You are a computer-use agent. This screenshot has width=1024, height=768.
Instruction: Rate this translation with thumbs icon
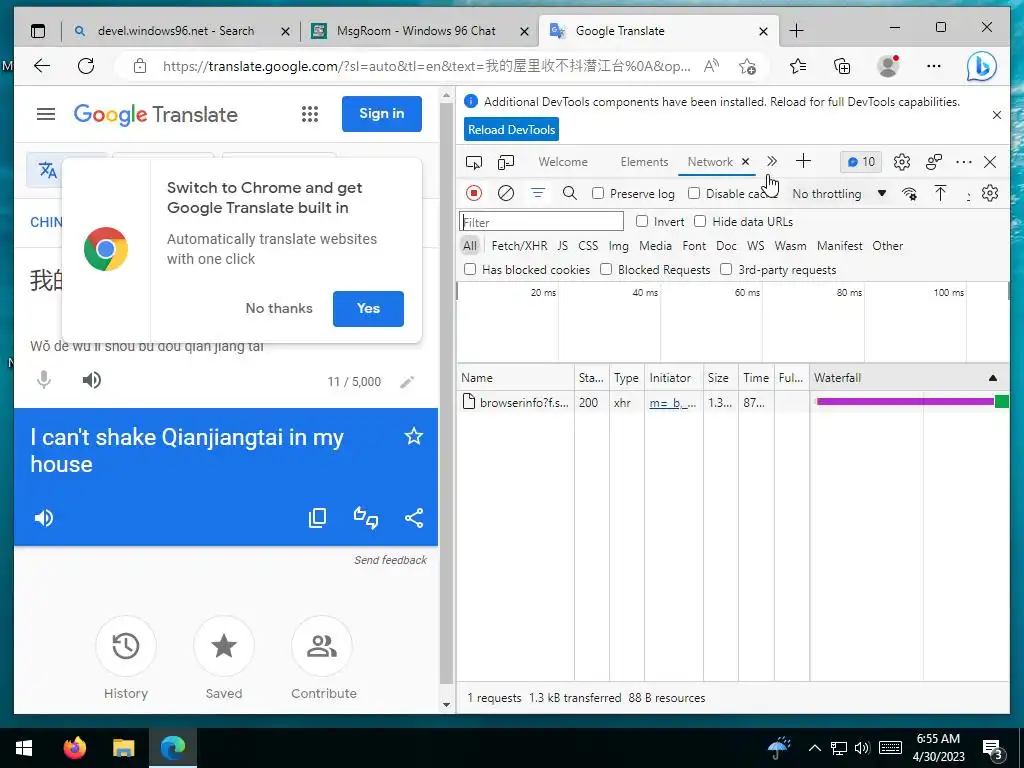click(x=366, y=518)
